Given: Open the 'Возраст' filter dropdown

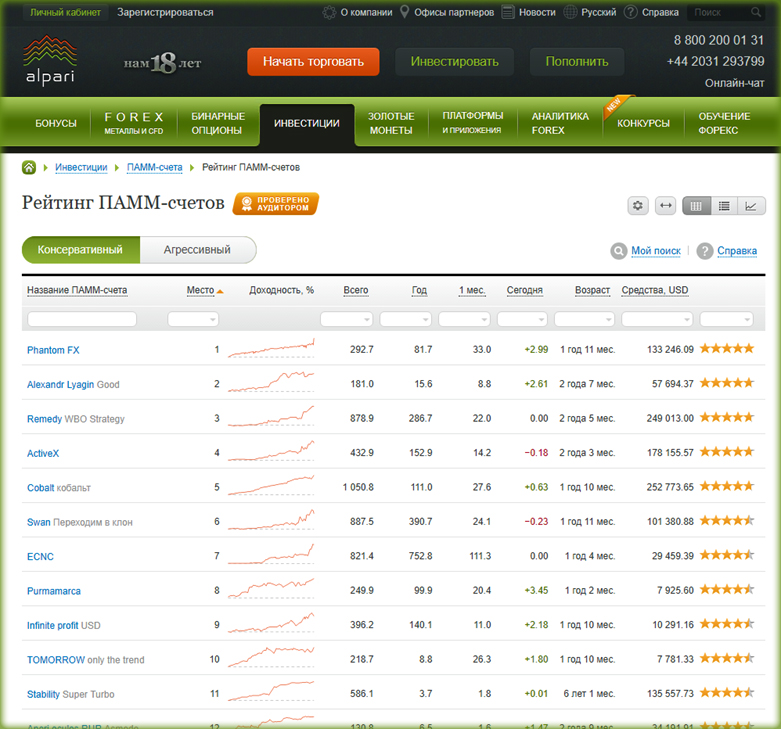Looking at the screenshot, I should (584, 319).
